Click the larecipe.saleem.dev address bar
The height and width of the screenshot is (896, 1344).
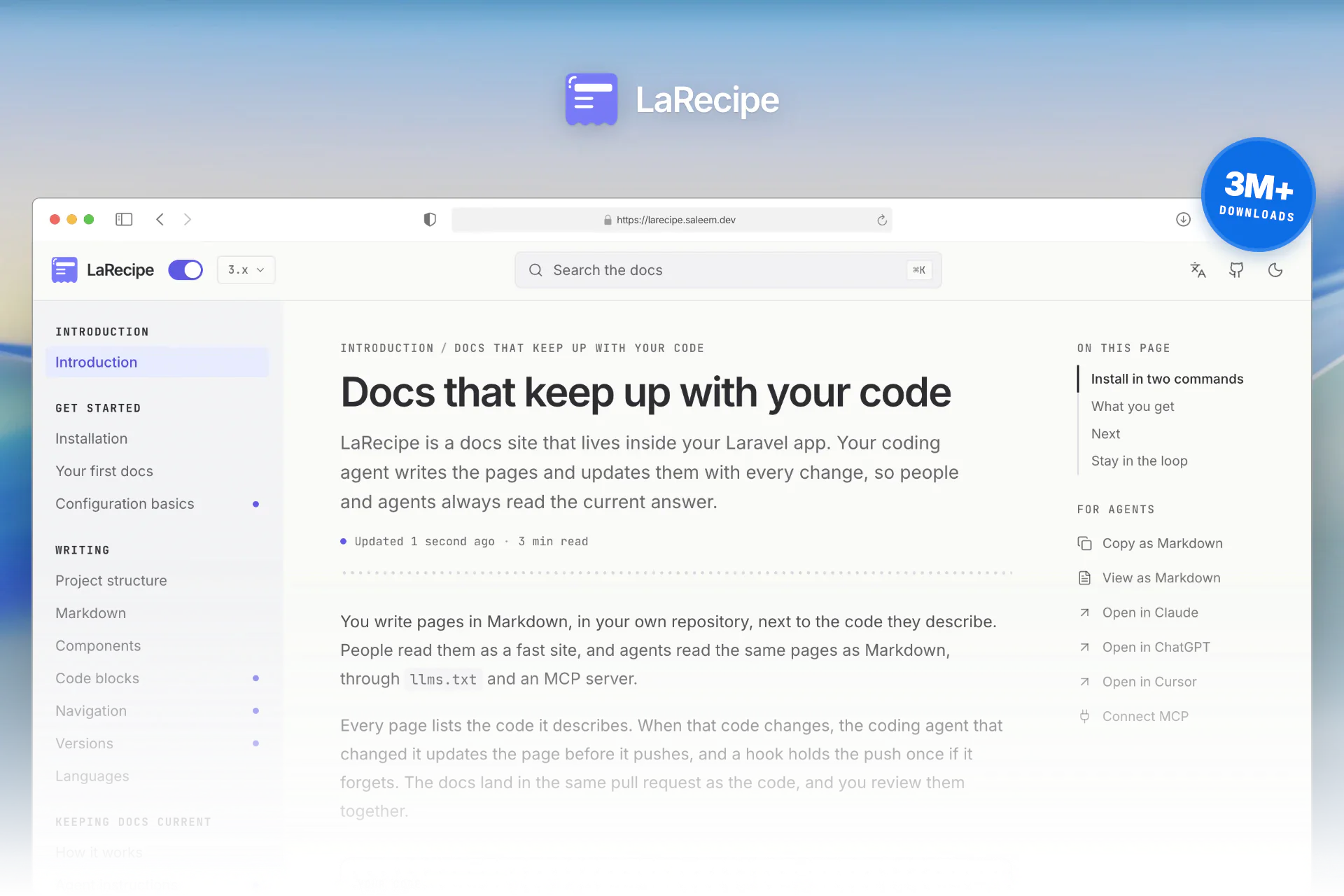(672, 220)
